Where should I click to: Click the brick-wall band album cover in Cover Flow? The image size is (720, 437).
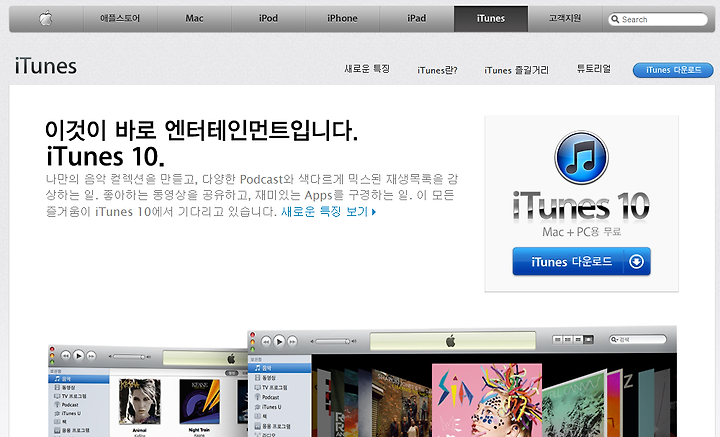(402, 403)
